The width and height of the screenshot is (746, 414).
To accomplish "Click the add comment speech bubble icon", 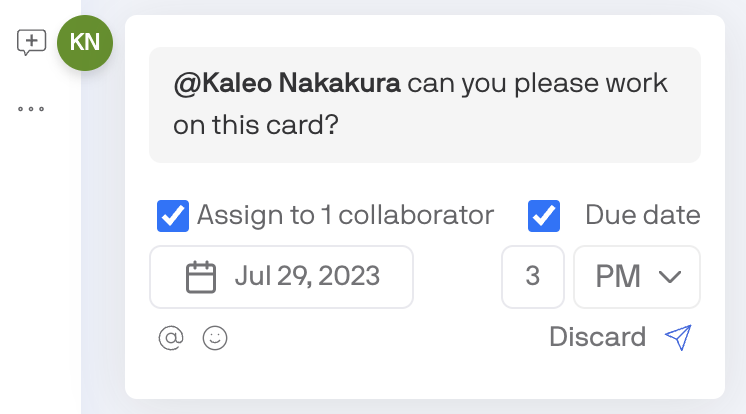I will 32,42.
